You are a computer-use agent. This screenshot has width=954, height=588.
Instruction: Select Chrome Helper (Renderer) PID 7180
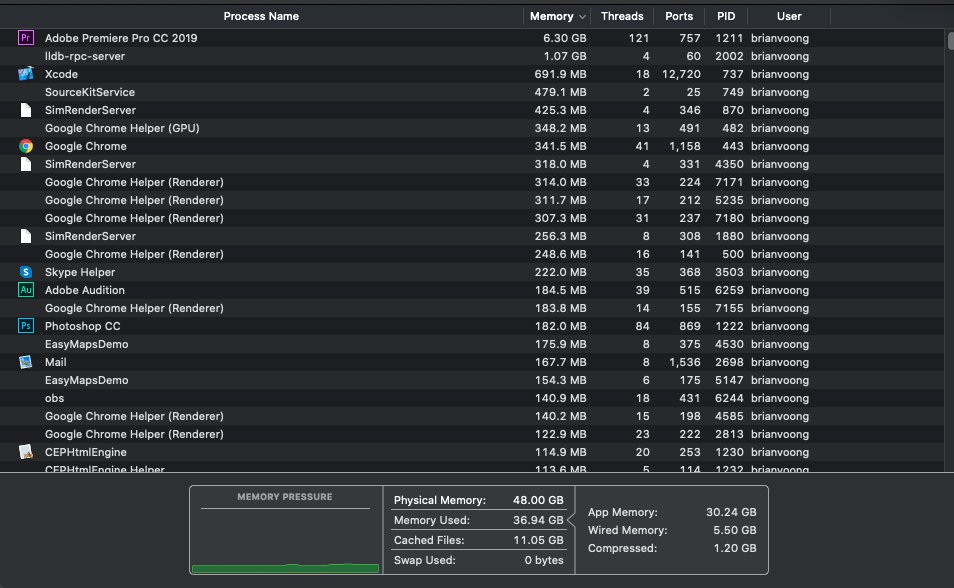click(472, 218)
